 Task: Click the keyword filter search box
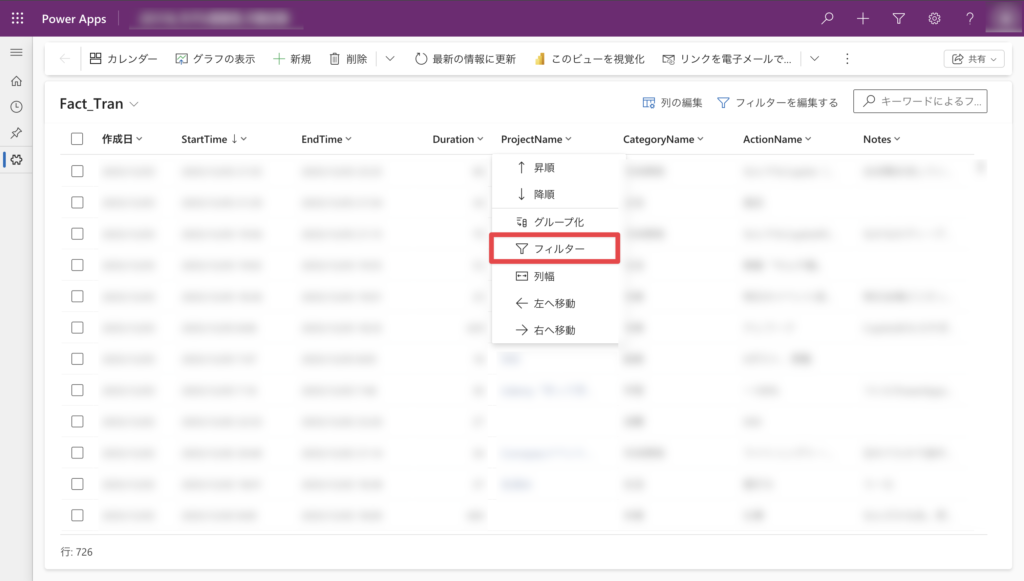pyautogui.click(x=920, y=101)
